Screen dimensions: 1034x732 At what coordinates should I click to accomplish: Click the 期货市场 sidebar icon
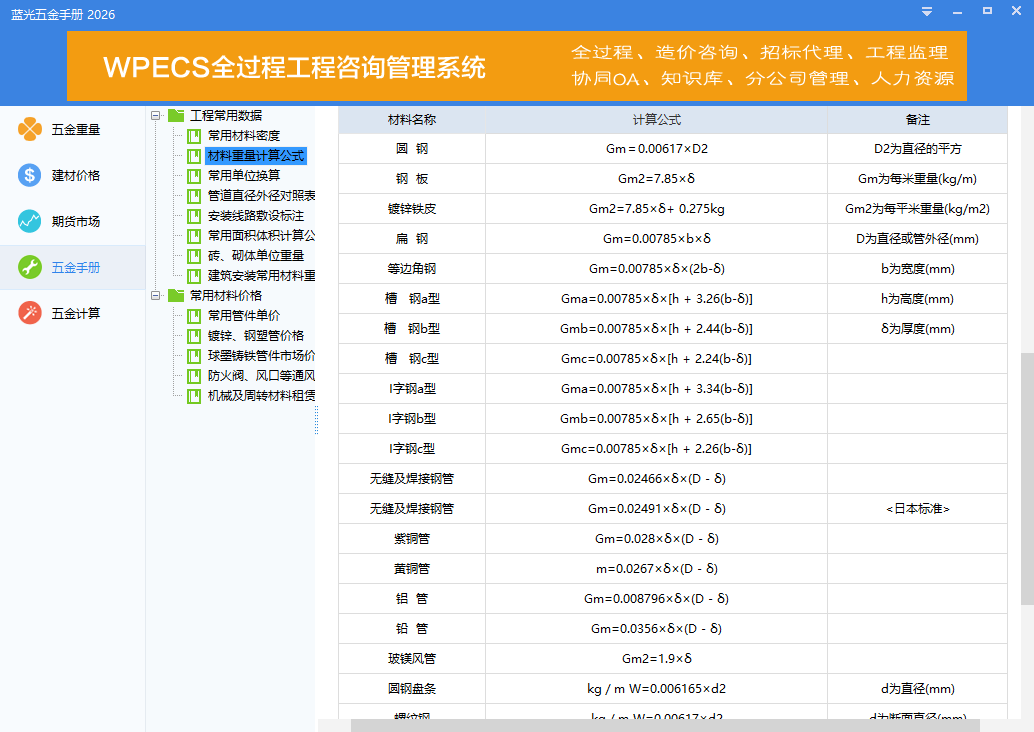coord(29,221)
